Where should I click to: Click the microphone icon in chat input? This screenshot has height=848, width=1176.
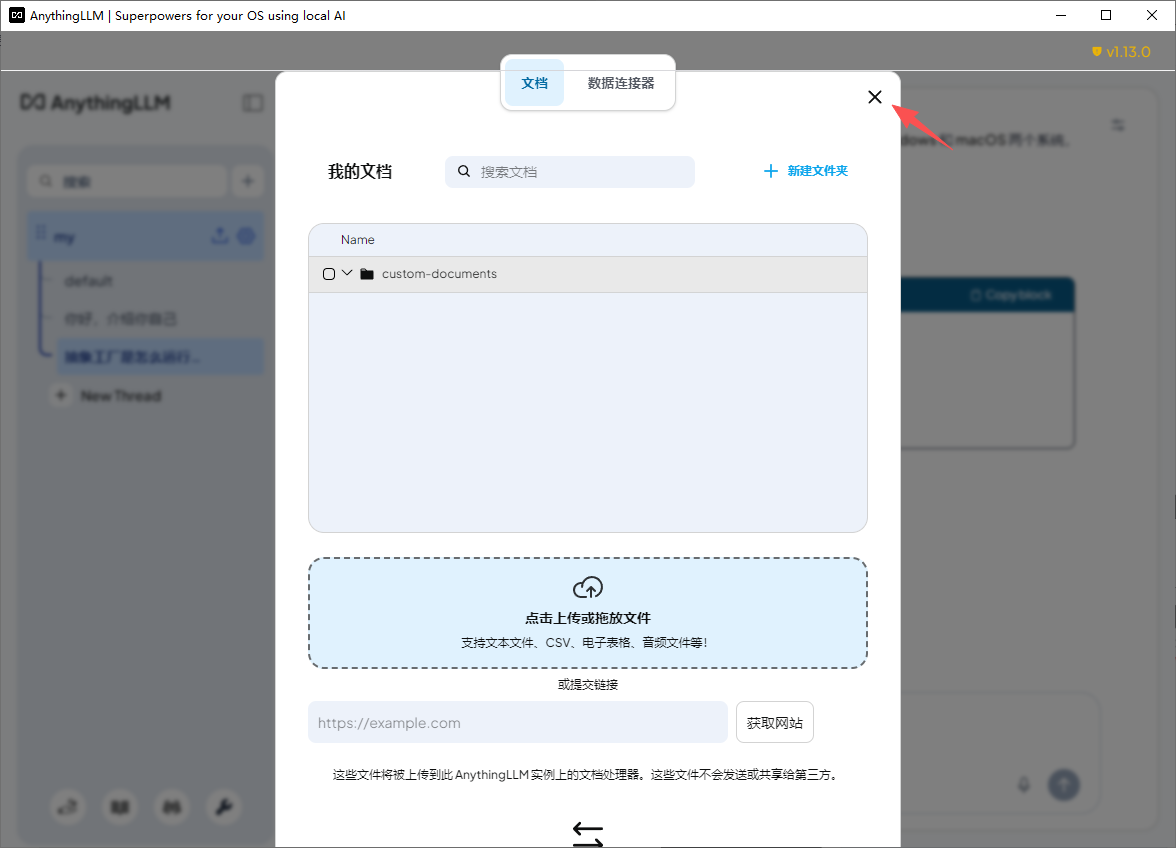(x=1024, y=785)
